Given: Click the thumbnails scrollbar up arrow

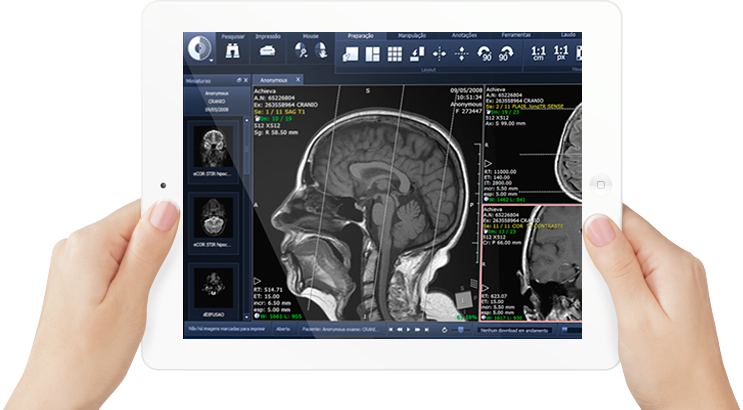Looking at the screenshot, I should click(x=246, y=121).
